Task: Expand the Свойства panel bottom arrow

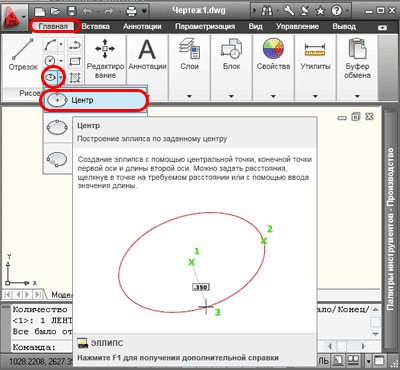Action: coord(273,96)
